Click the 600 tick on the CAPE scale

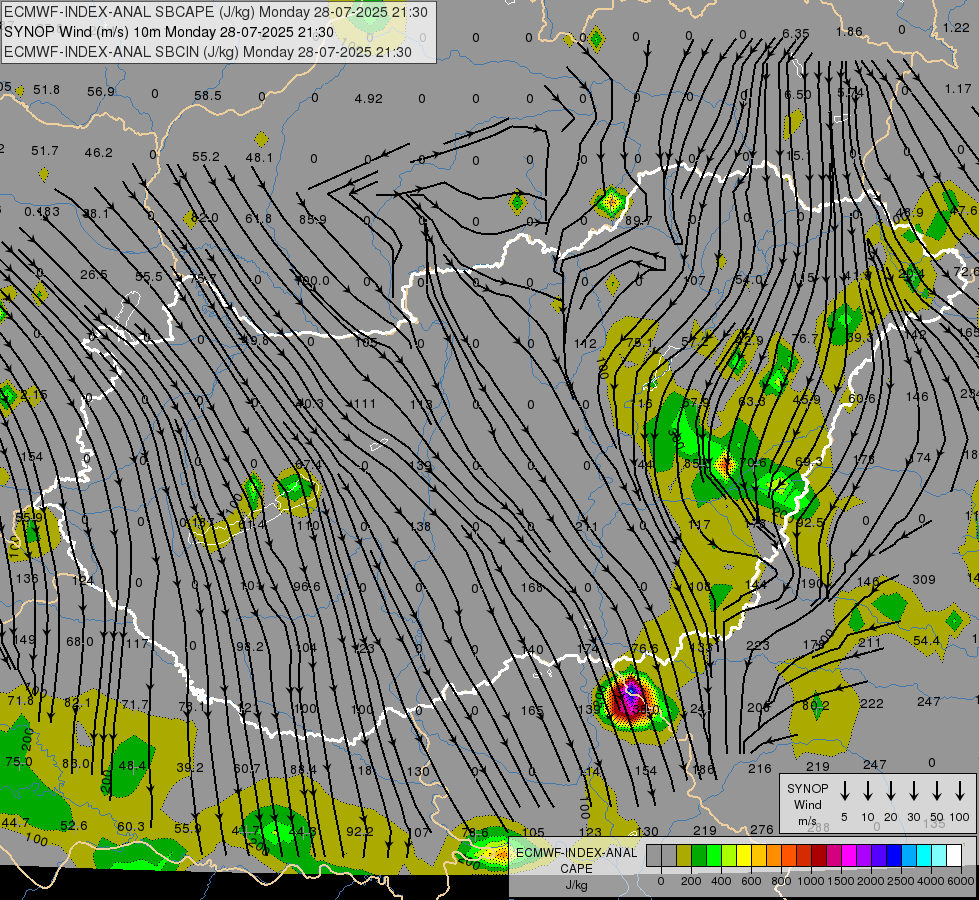(x=751, y=881)
